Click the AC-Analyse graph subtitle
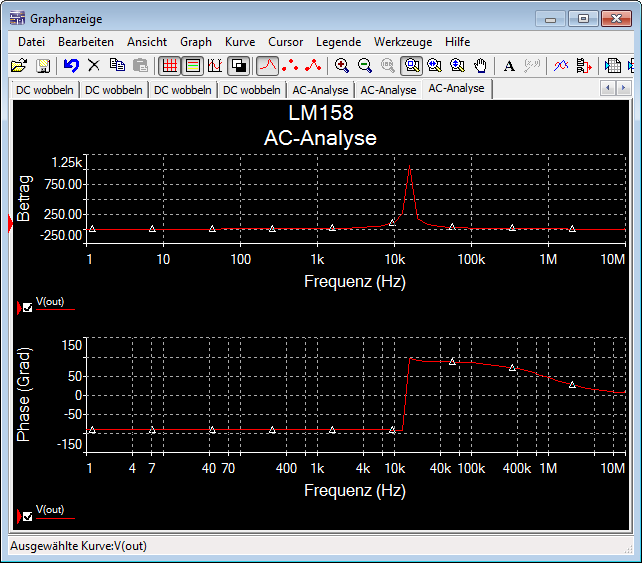Screen dimensions: 642x563 click(320, 138)
